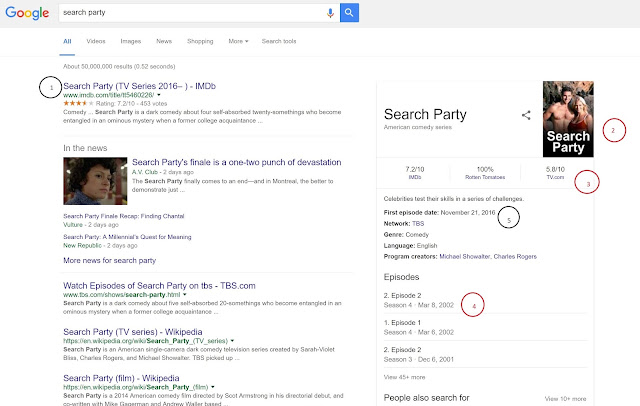The image size is (640, 406).
Task: Open 'Watch Episodes of Search Party on tbs' result
Action: click(x=159, y=286)
